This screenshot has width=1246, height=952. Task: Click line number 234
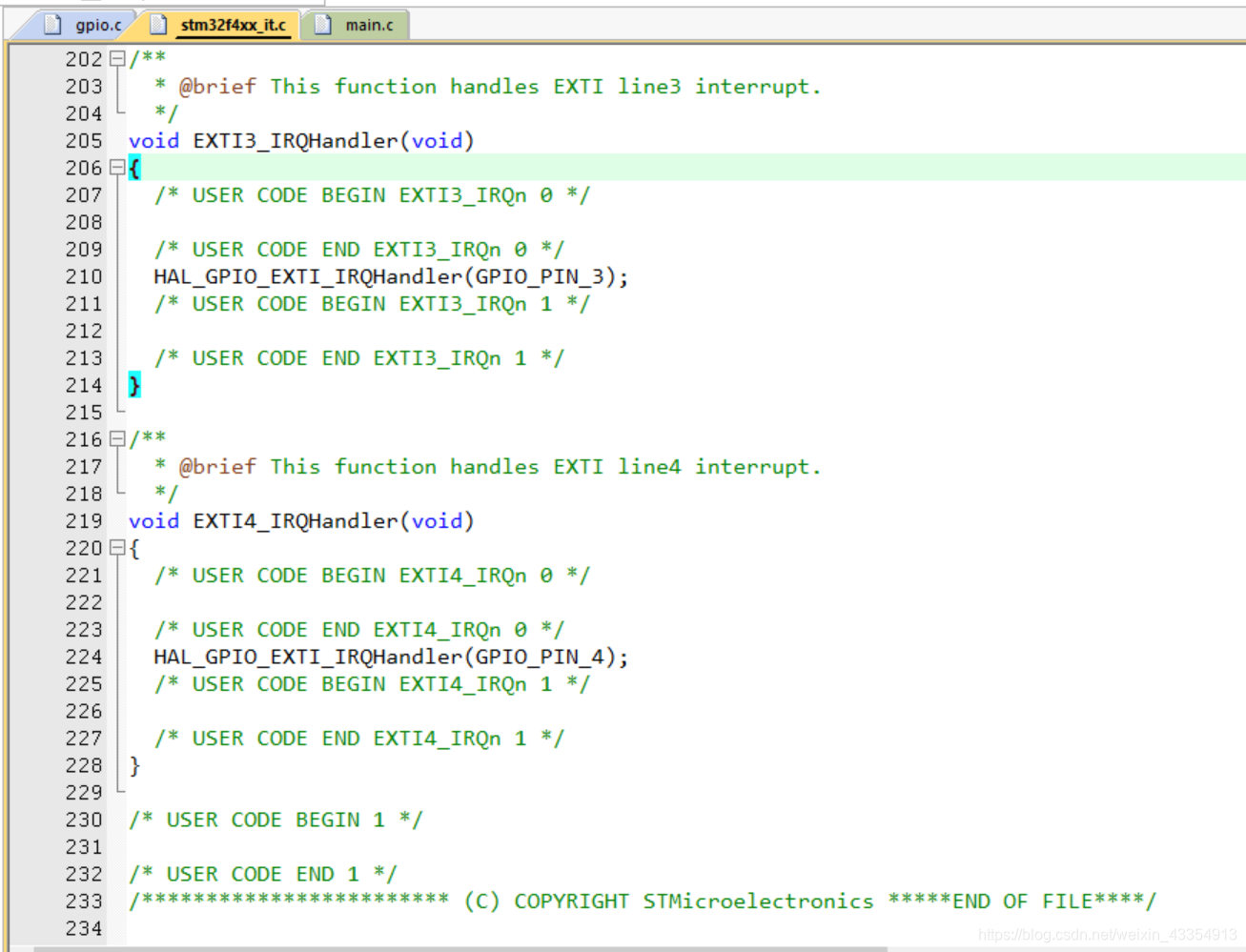[84, 928]
